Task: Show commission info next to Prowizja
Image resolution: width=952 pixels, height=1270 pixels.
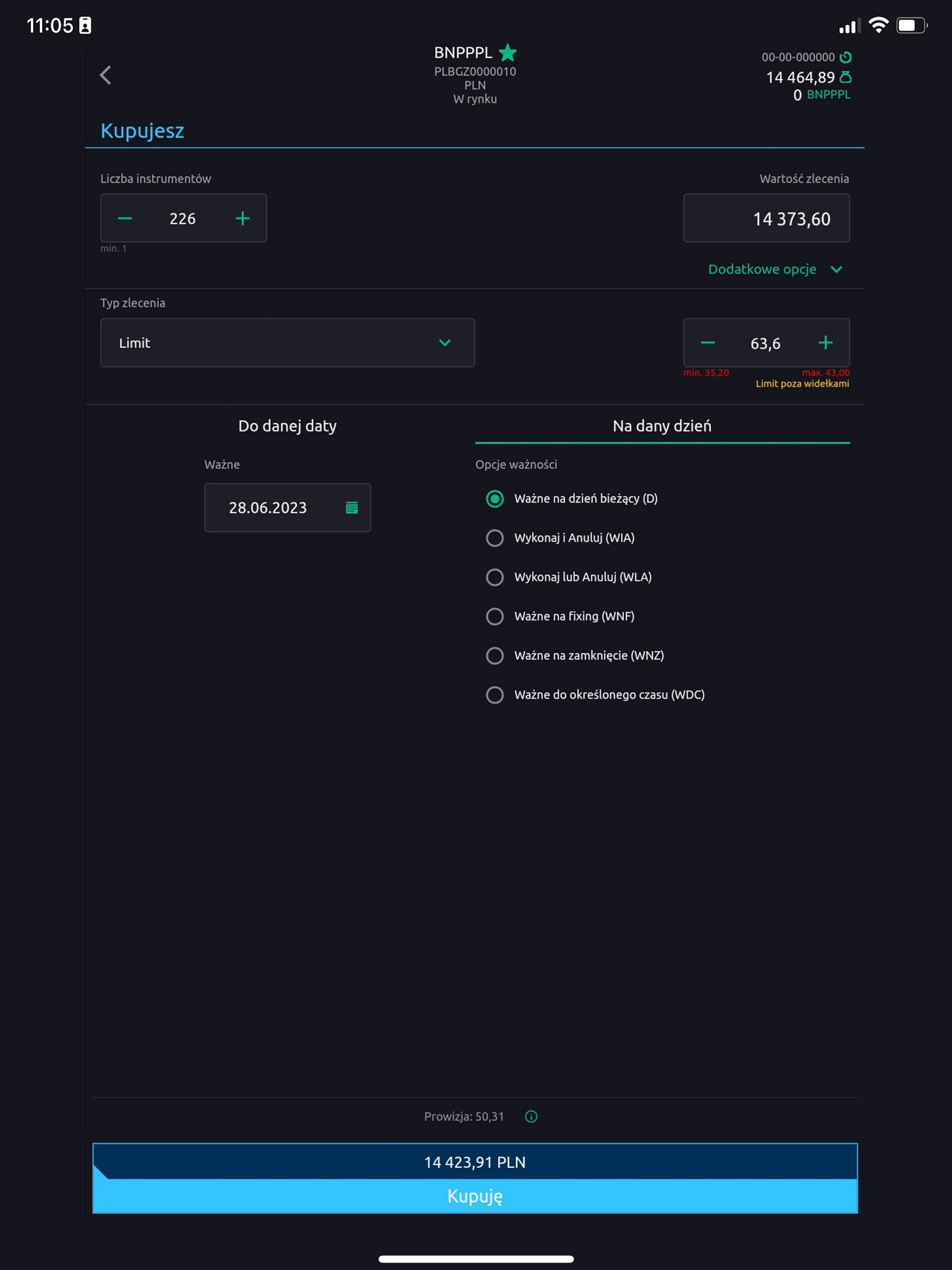Action: [531, 1116]
